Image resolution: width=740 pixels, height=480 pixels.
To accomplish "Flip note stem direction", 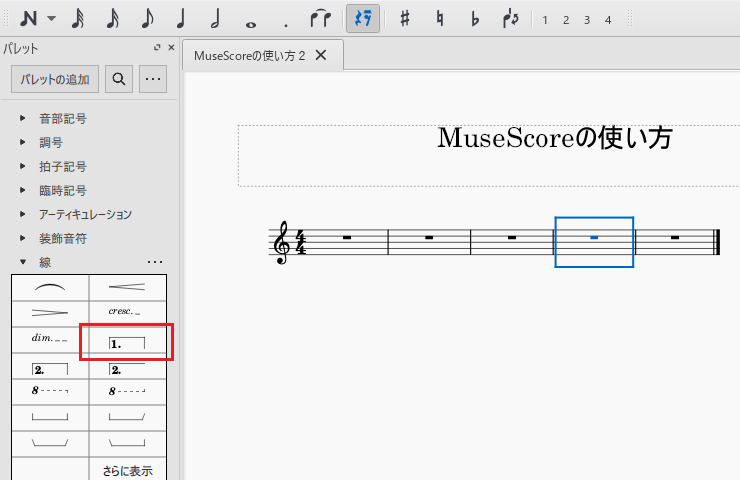I will [510, 19].
